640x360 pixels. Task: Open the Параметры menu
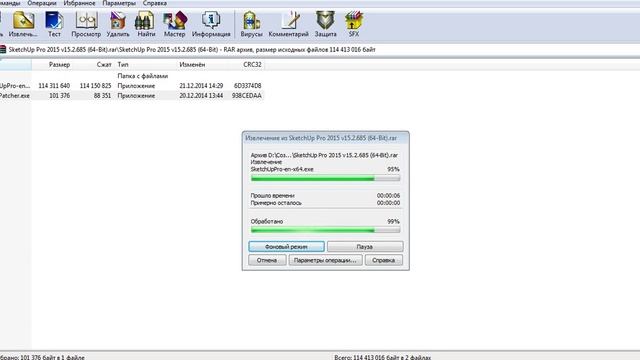pos(119,3)
